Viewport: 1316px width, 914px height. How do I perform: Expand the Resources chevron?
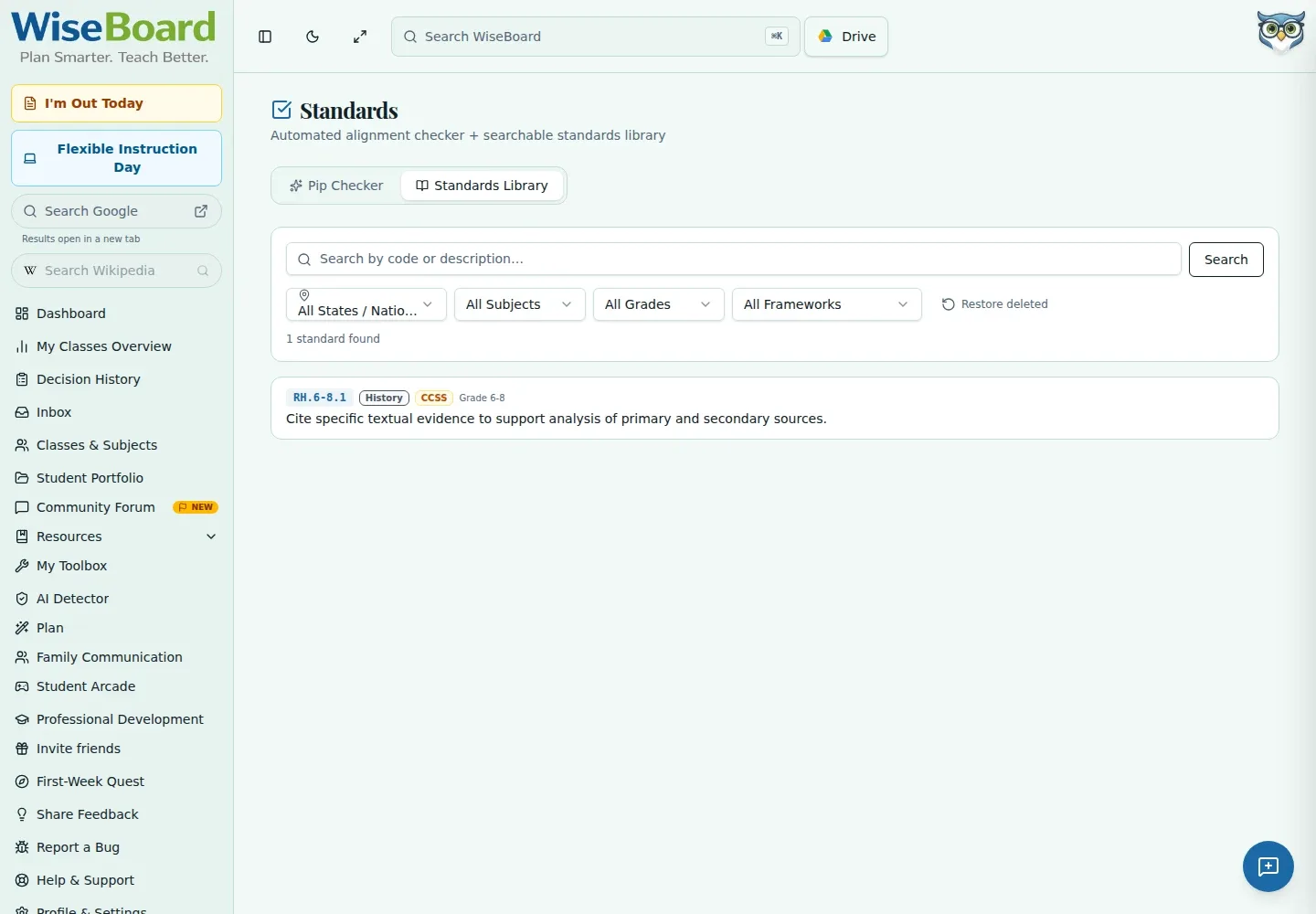coord(211,537)
